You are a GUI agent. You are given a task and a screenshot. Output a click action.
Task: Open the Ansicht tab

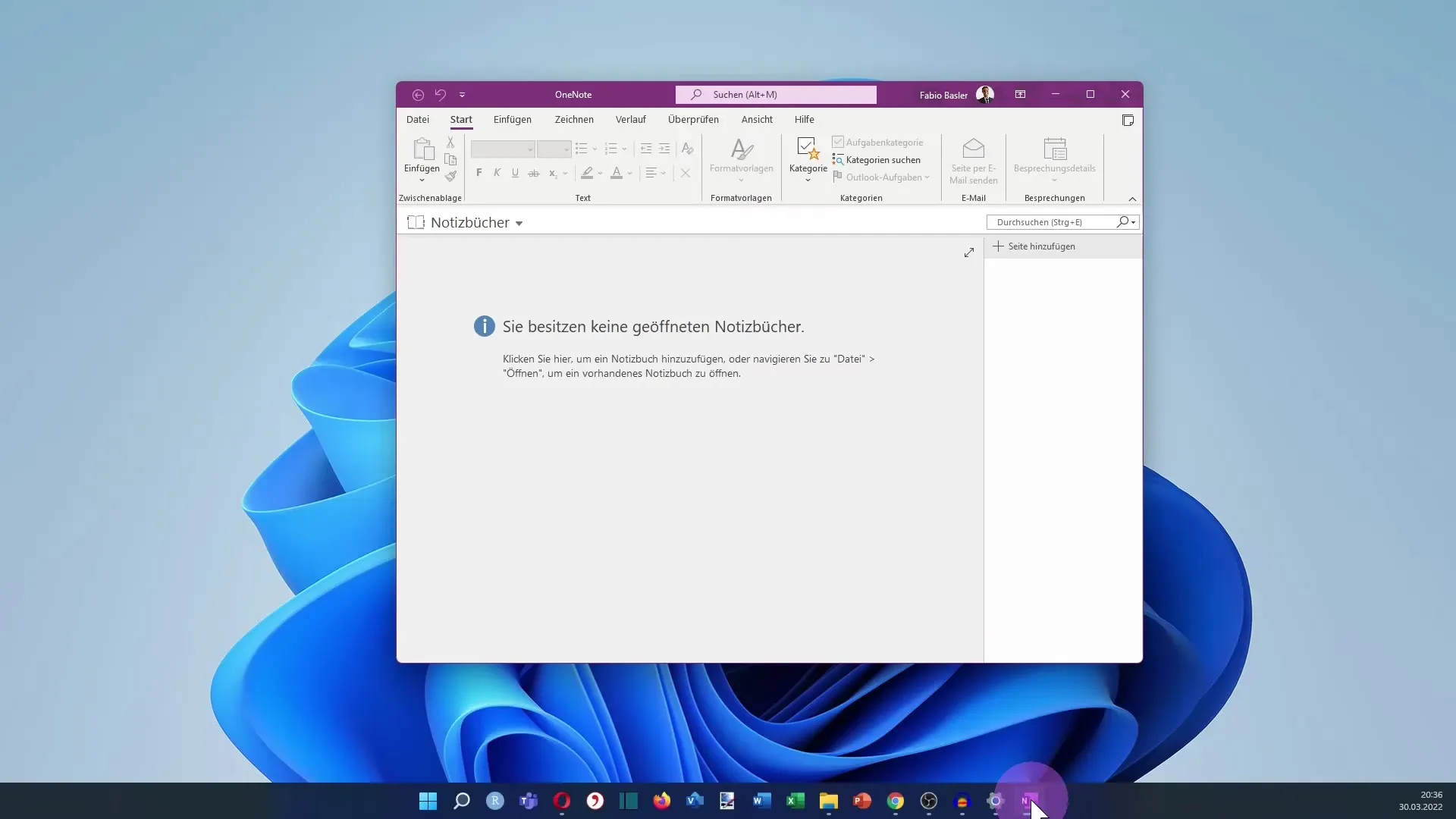click(x=757, y=120)
